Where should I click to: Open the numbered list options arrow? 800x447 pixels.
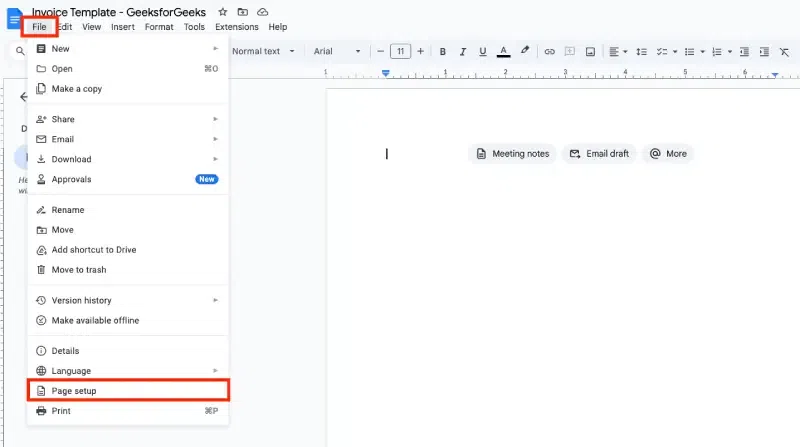point(730,52)
